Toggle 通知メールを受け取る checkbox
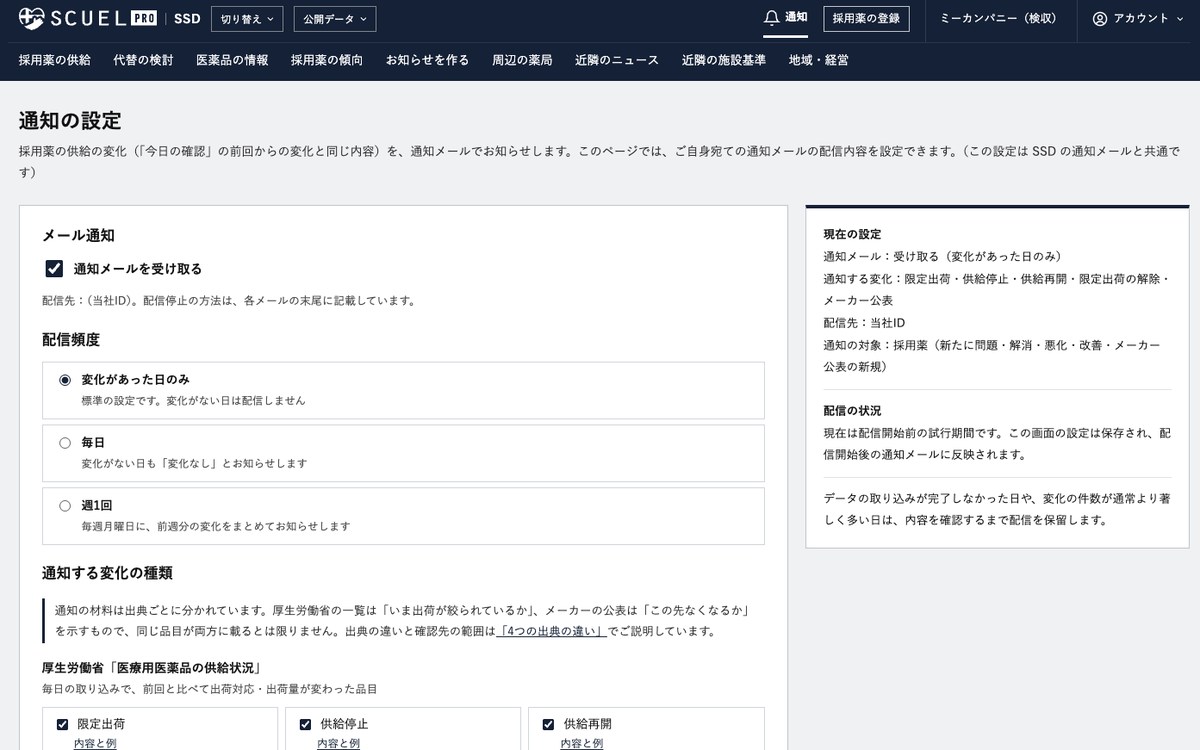 [x=55, y=268]
